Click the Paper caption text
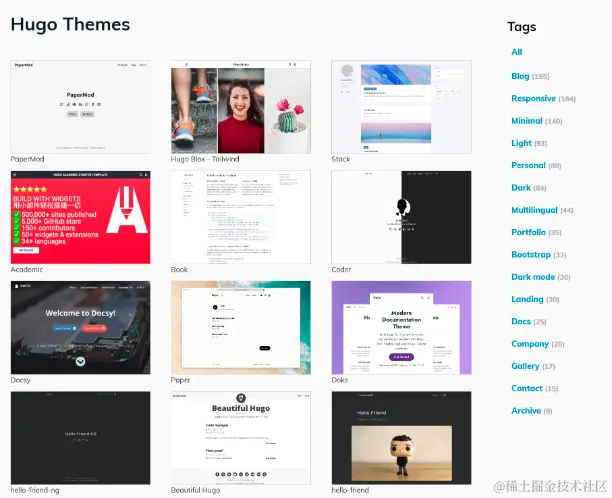The width and height of the screenshot is (612, 498). [180, 380]
